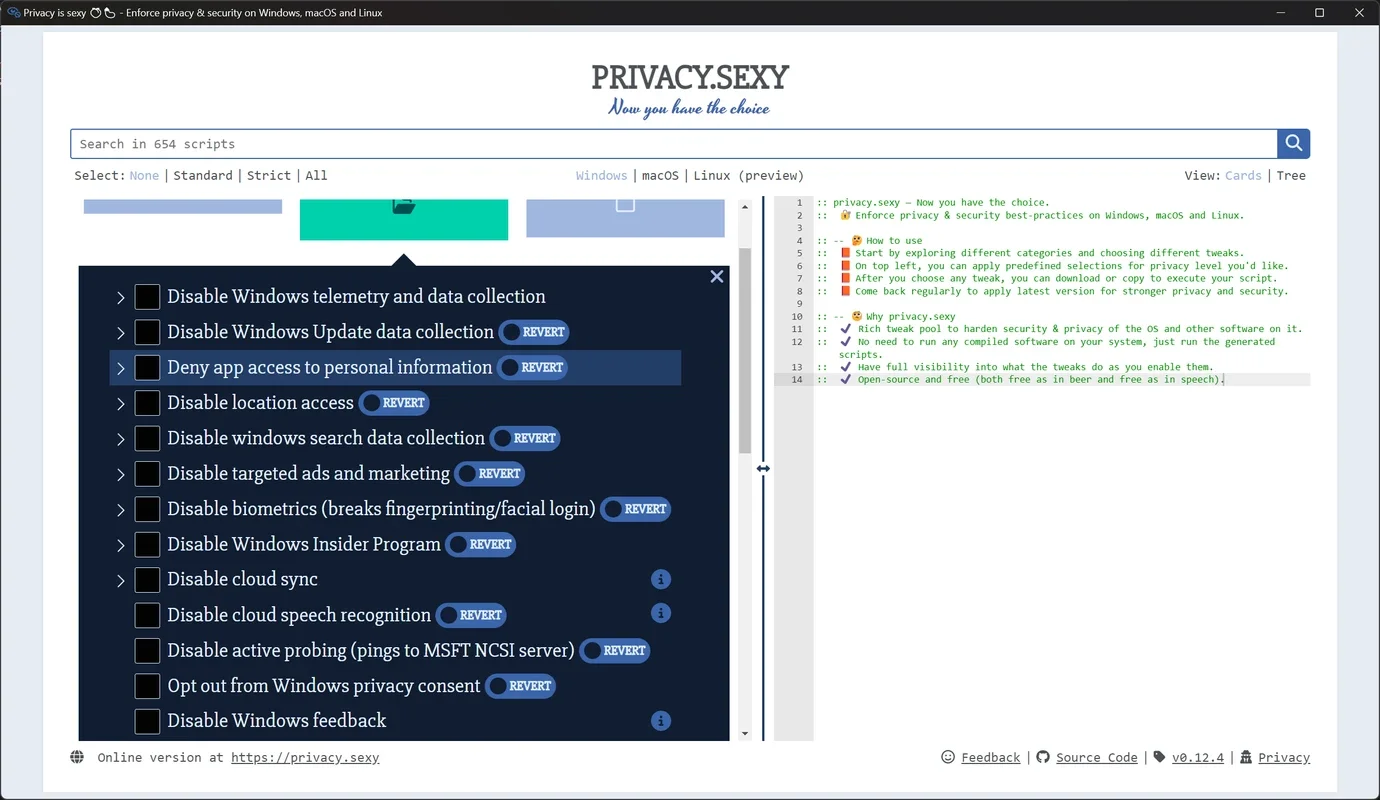1380x800 pixels.
Task: Toggle revert for Windows Insider Program
Action: click(x=480, y=544)
